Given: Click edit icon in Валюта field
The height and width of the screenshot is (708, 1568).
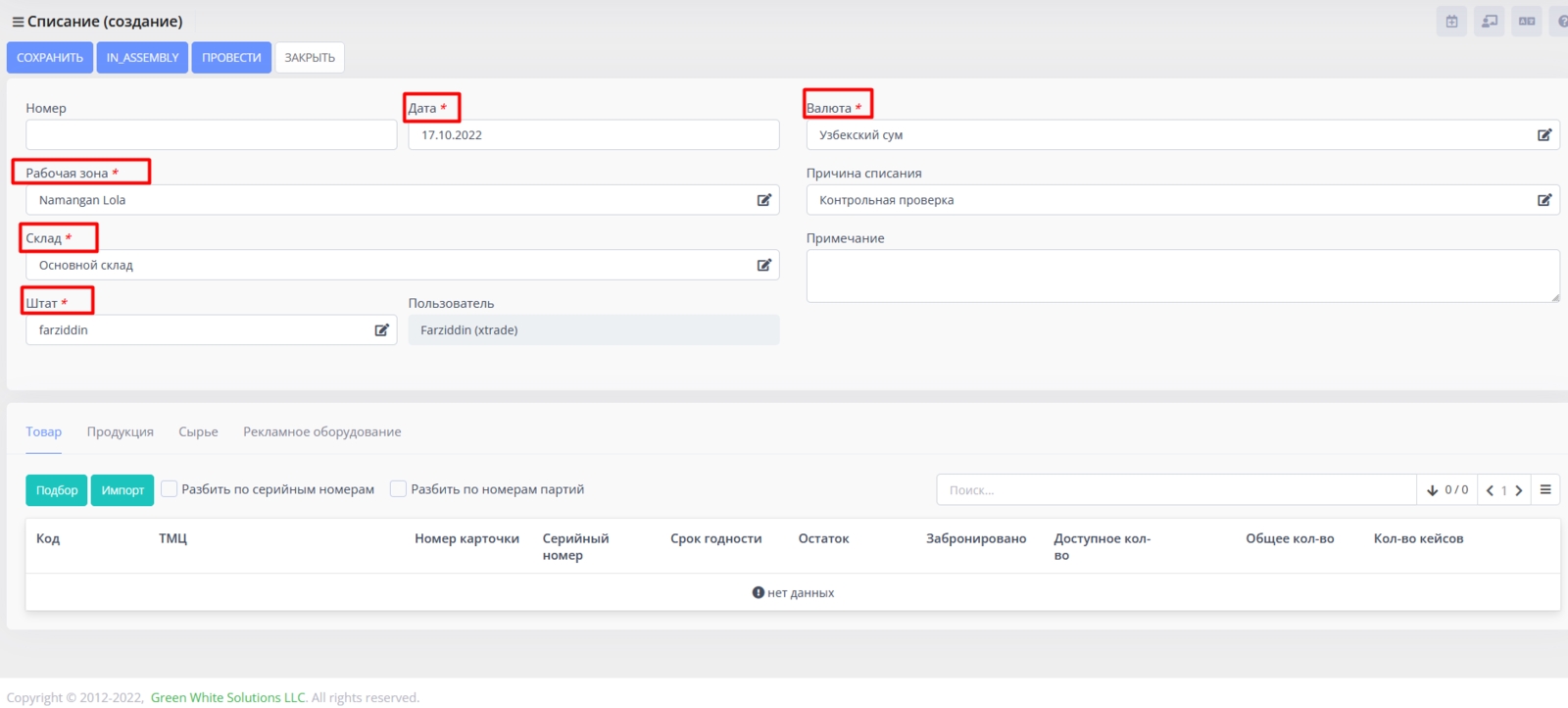Looking at the screenshot, I should click(1543, 135).
